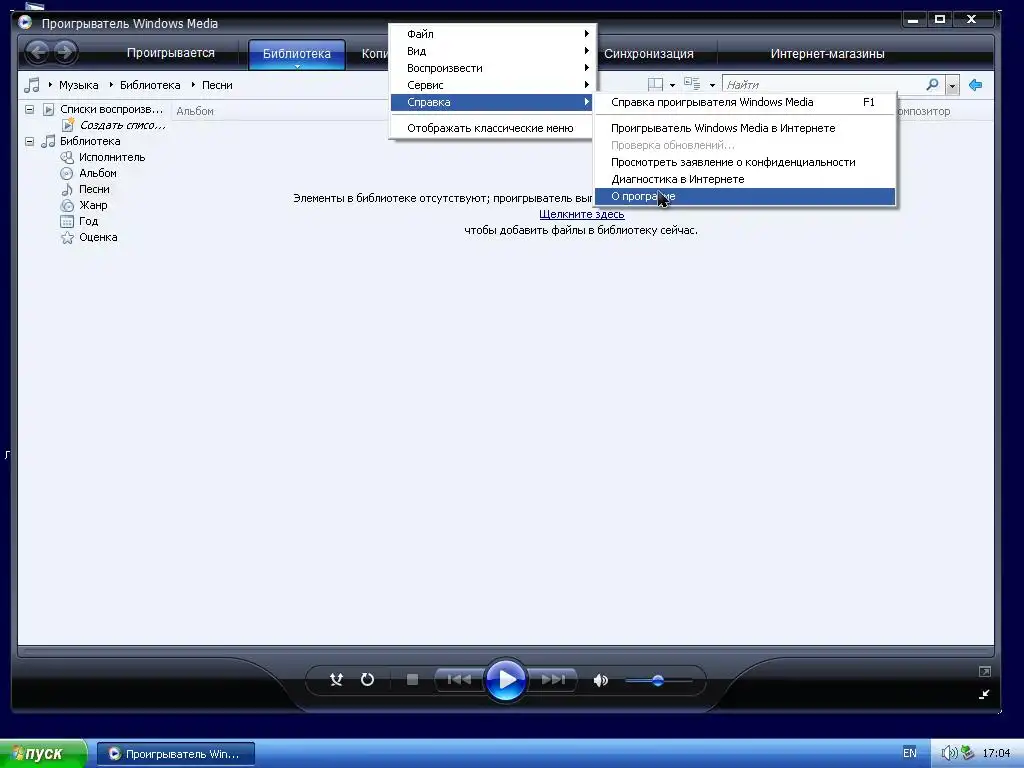
Task: Open Жанр in the library tree
Action: [x=93, y=205]
